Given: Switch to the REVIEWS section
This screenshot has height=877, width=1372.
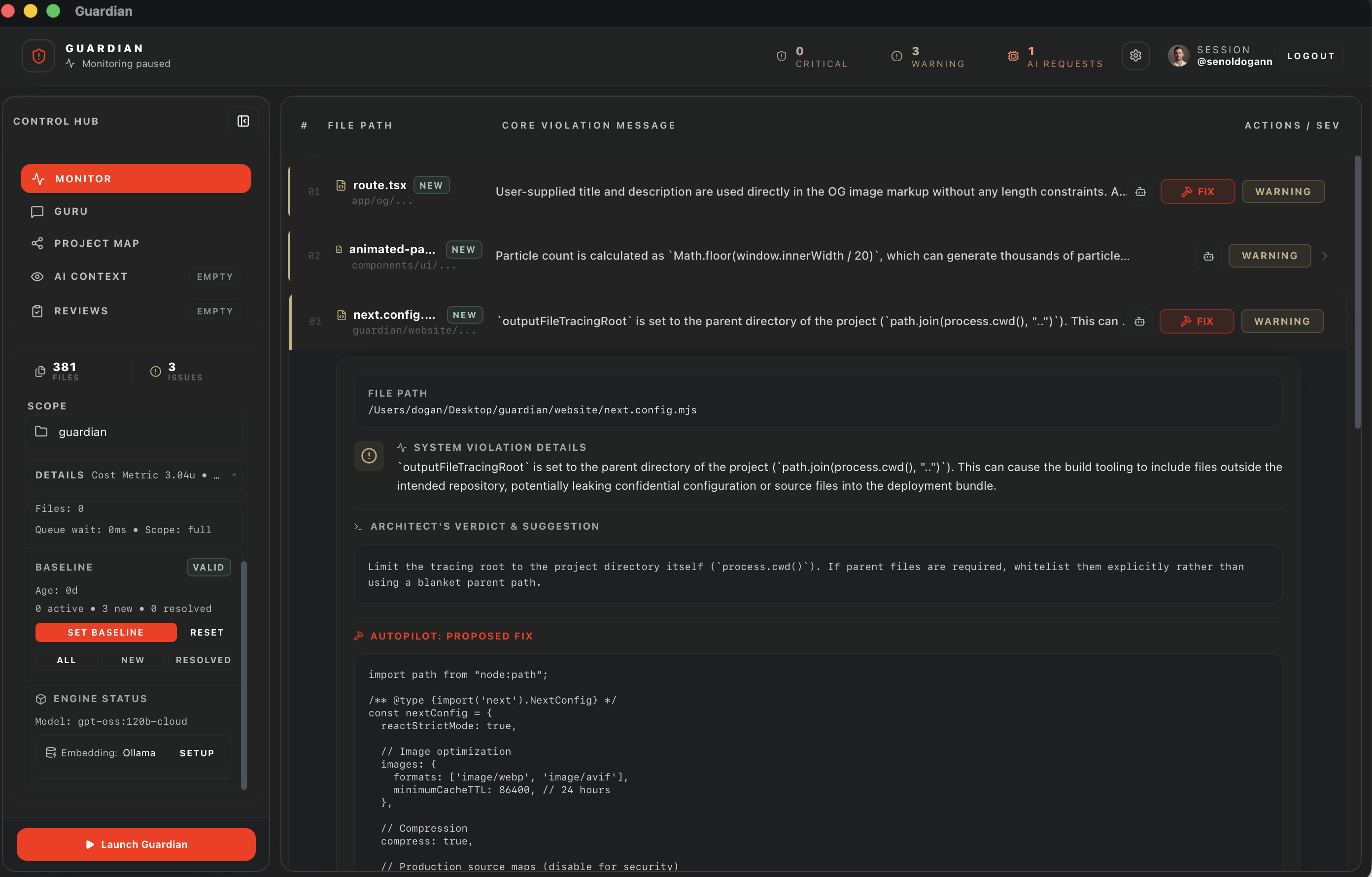Looking at the screenshot, I should pyautogui.click(x=80, y=310).
